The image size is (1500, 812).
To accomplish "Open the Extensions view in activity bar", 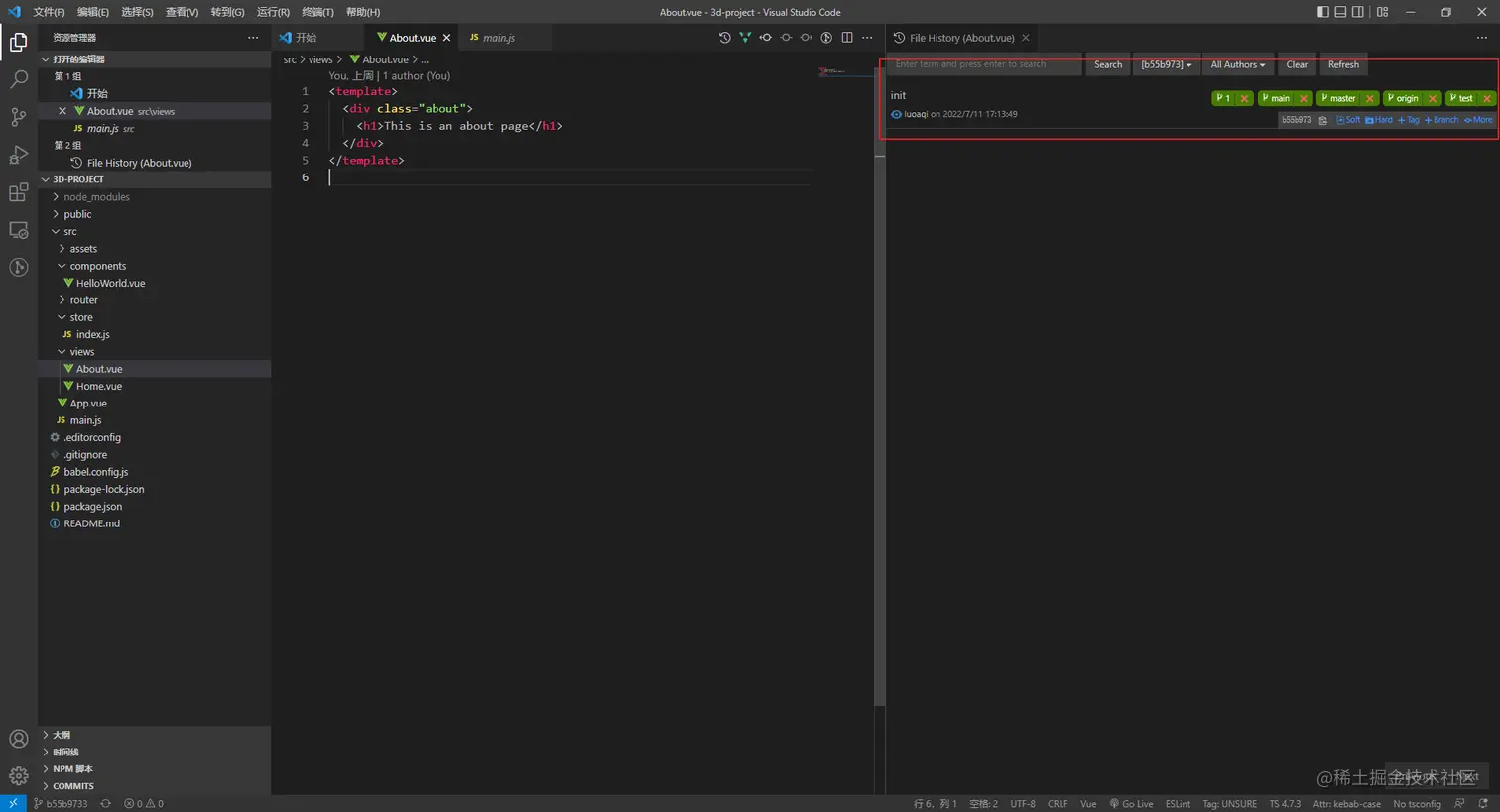I will (x=18, y=192).
